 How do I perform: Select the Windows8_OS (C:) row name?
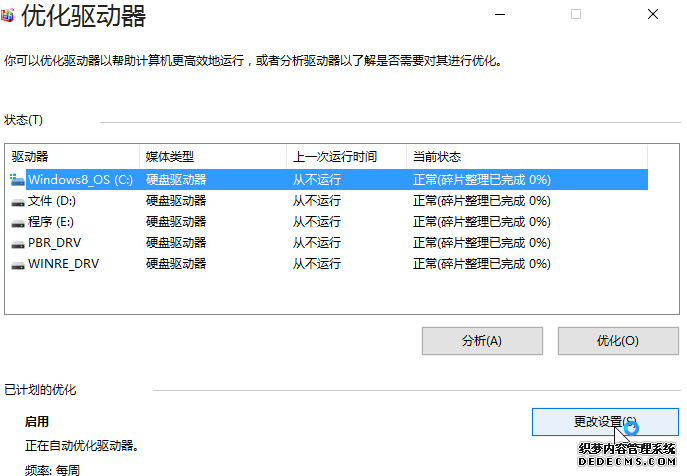tap(81, 180)
